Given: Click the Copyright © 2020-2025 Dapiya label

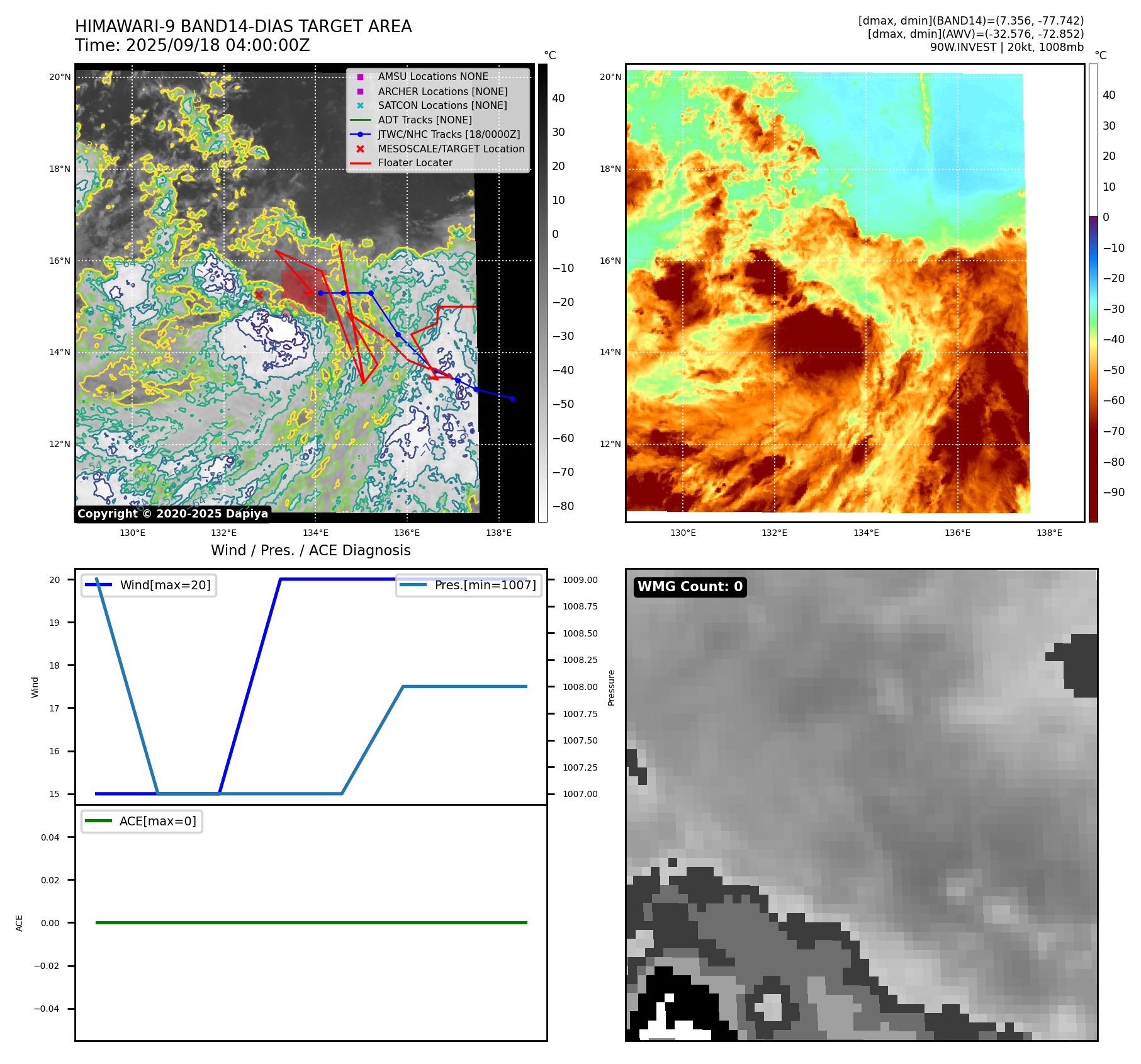Looking at the screenshot, I should coord(173,514).
